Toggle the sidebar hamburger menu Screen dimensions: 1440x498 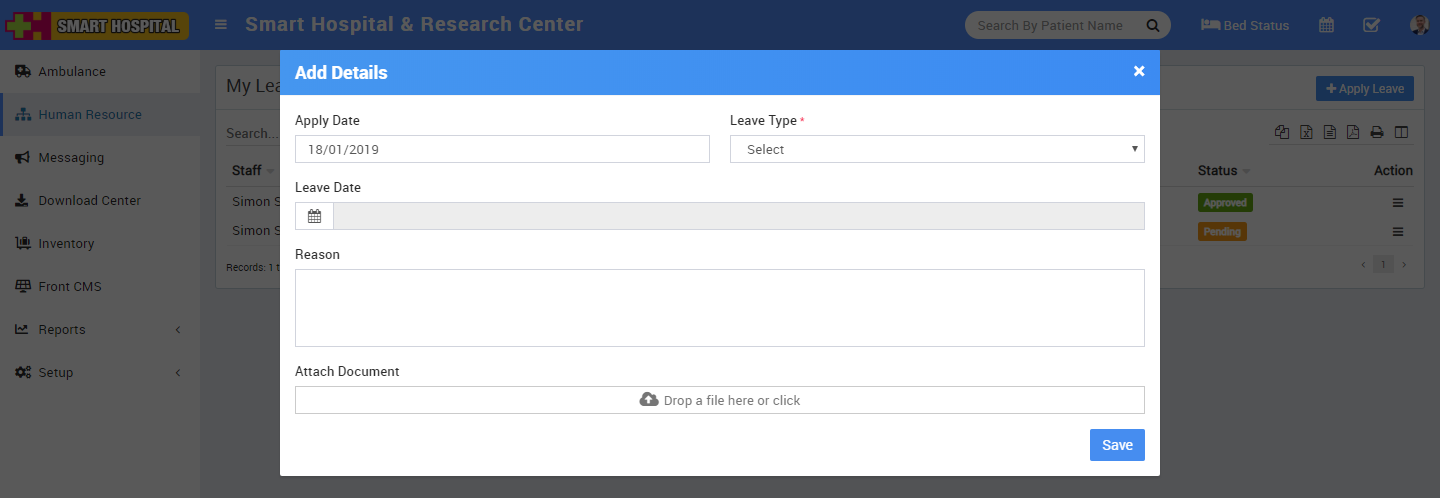click(221, 25)
